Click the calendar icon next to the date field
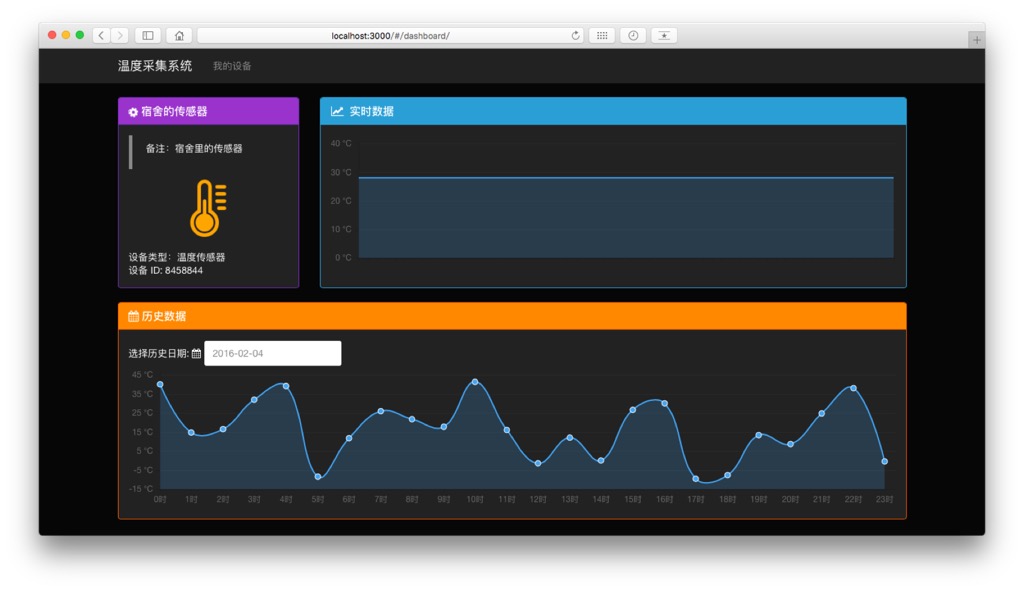This screenshot has height=591, width=1024. (x=196, y=353)
